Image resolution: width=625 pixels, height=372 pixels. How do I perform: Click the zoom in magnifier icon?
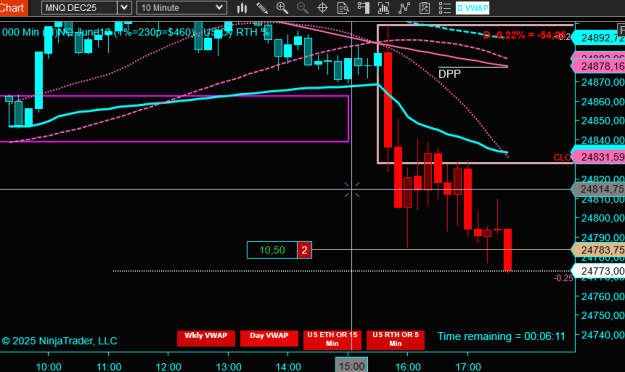[282, 8]
